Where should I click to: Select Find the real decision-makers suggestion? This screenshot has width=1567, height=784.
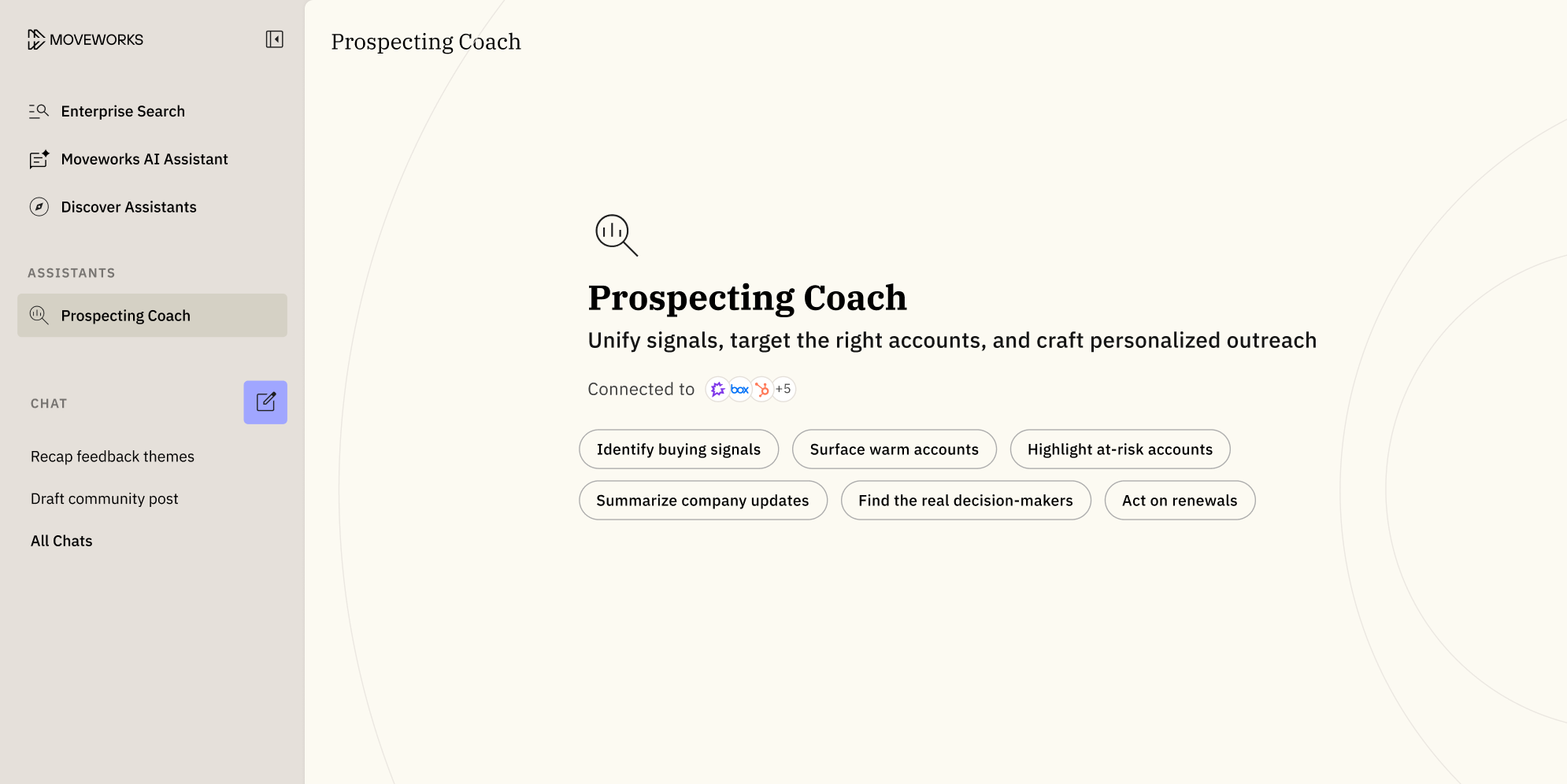click(965, 501)
